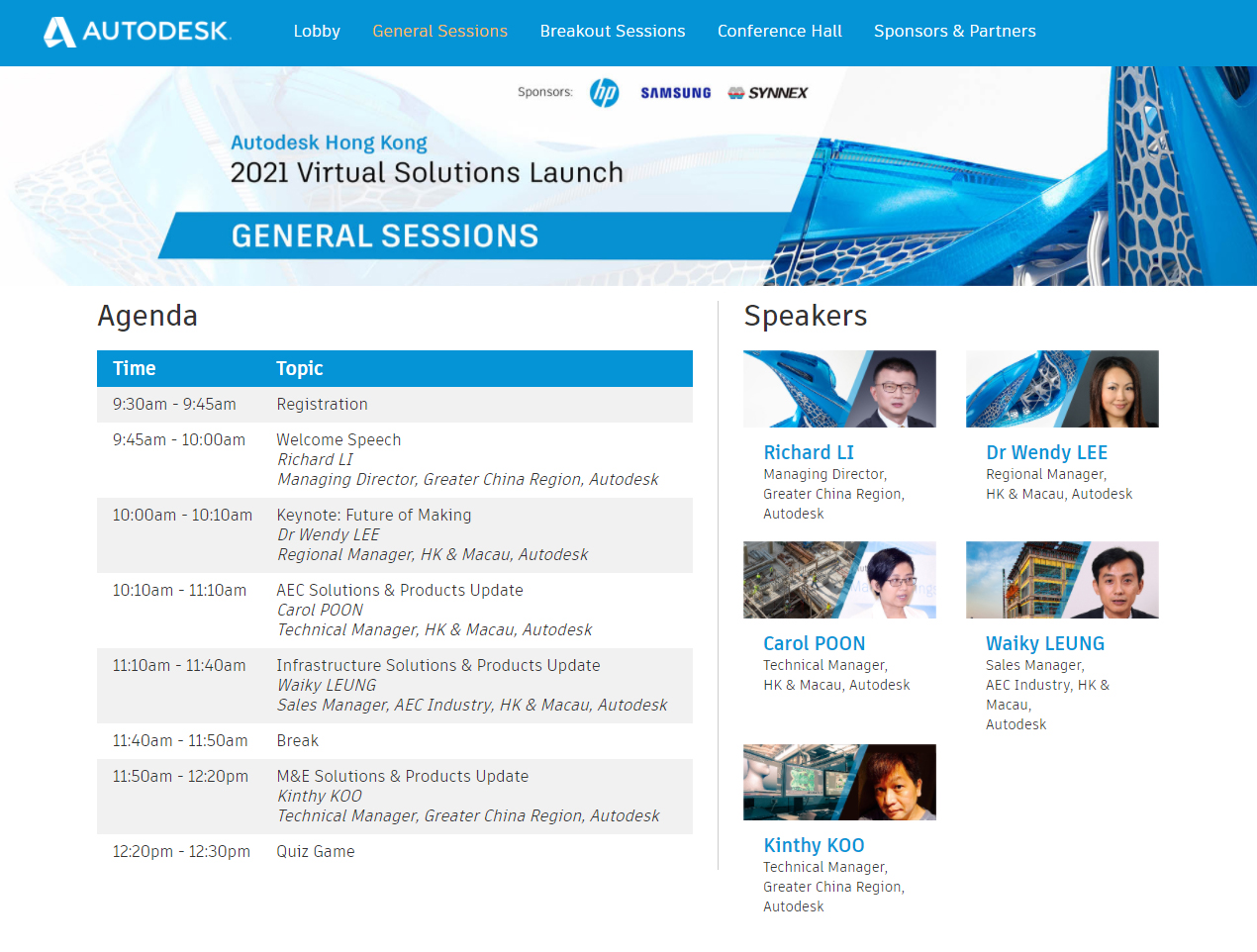Click the GENERAL SESSIONS banner title

[385, 236]
